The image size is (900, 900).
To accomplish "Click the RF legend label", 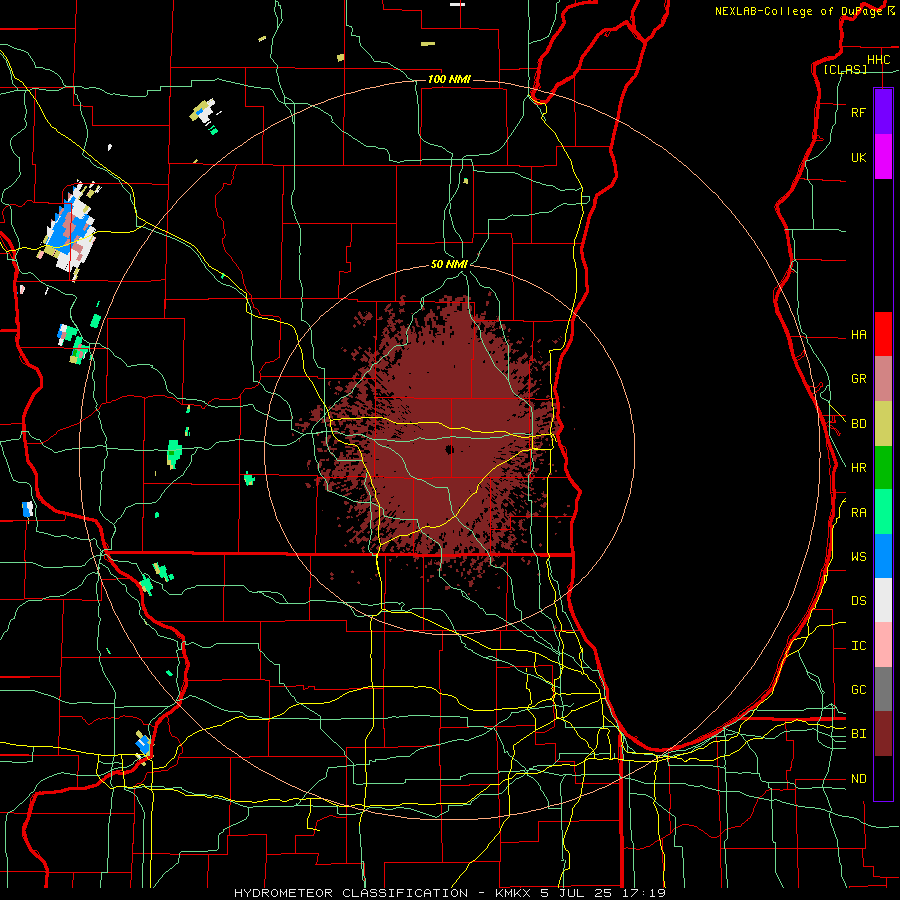I will (x=859, y=112).
